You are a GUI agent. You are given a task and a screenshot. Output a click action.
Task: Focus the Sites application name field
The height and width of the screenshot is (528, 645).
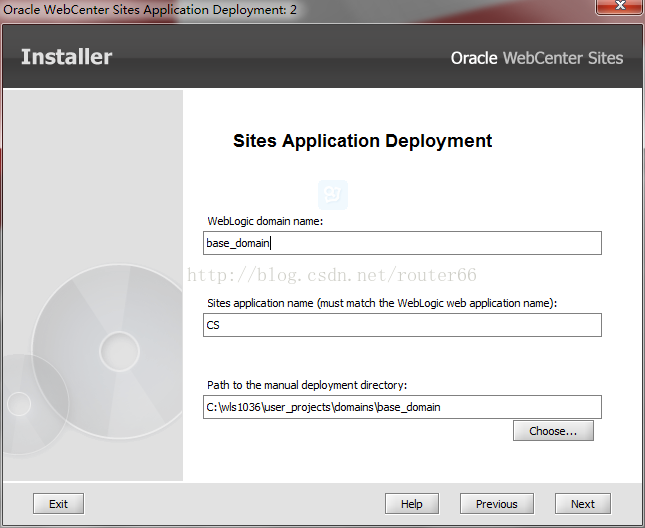[402, 325]
